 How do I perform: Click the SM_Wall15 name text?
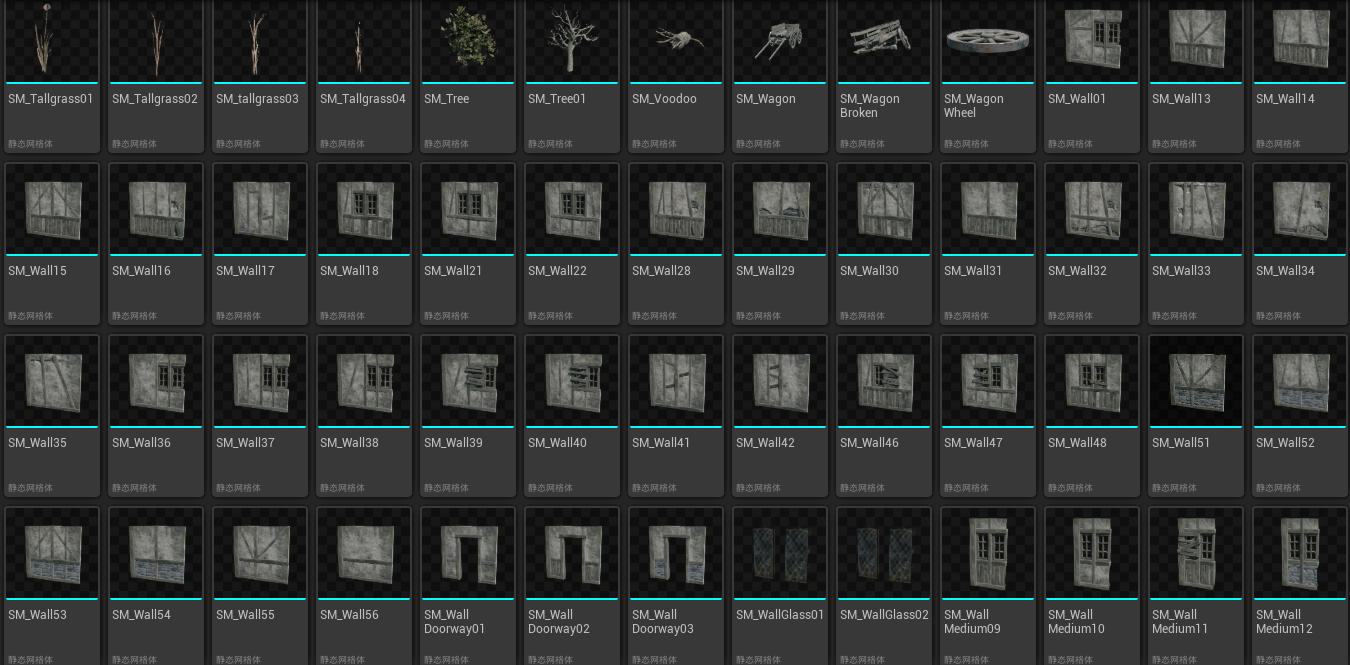click(37, 271)
